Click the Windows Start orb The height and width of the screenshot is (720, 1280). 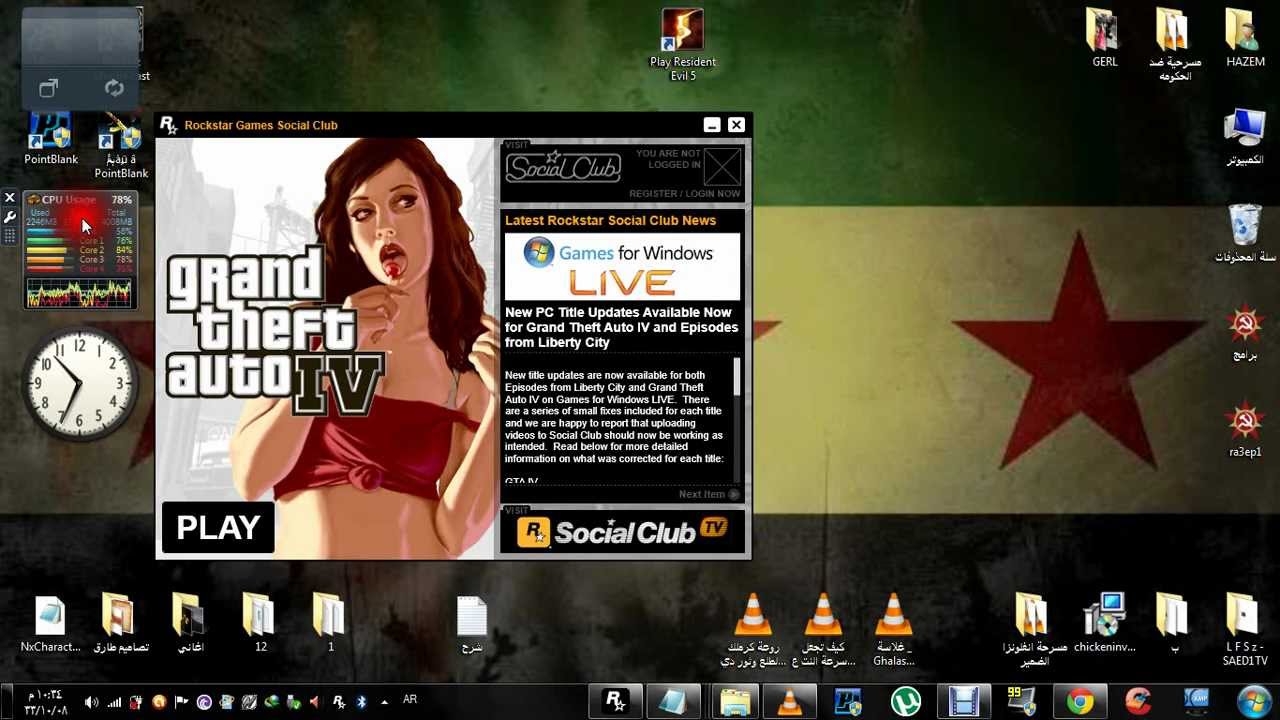(1254, 702)
